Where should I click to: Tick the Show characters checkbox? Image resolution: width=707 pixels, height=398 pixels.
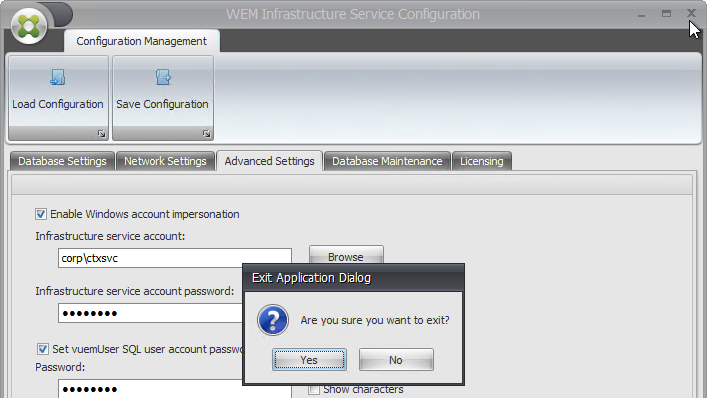pos(314,389)
